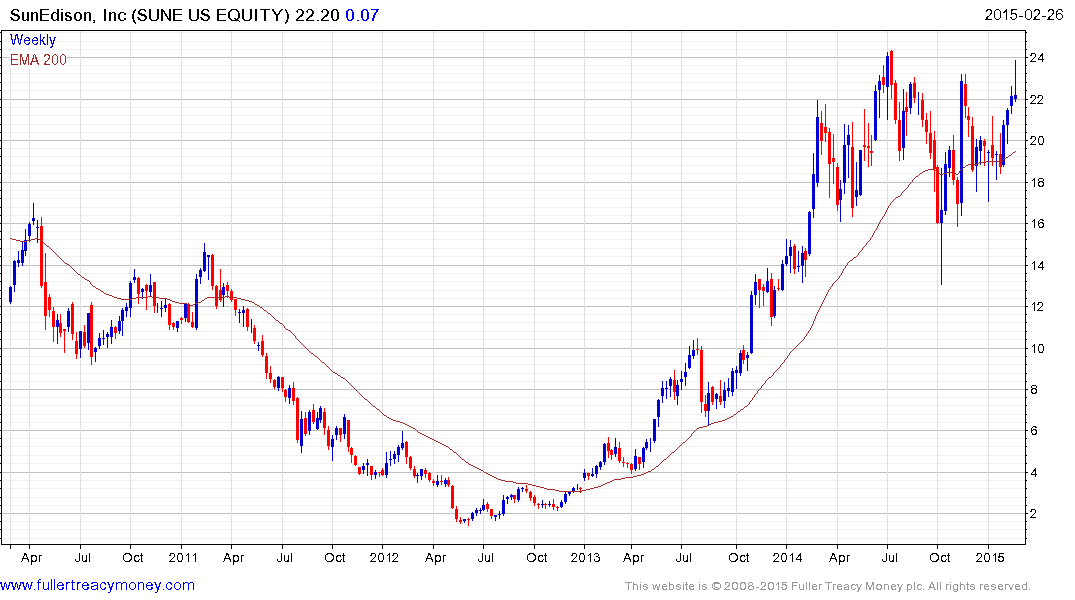This screenshot has width=1075, height=600.
Task: Click the price change value 0.07
Action: [x=362, y=15]
